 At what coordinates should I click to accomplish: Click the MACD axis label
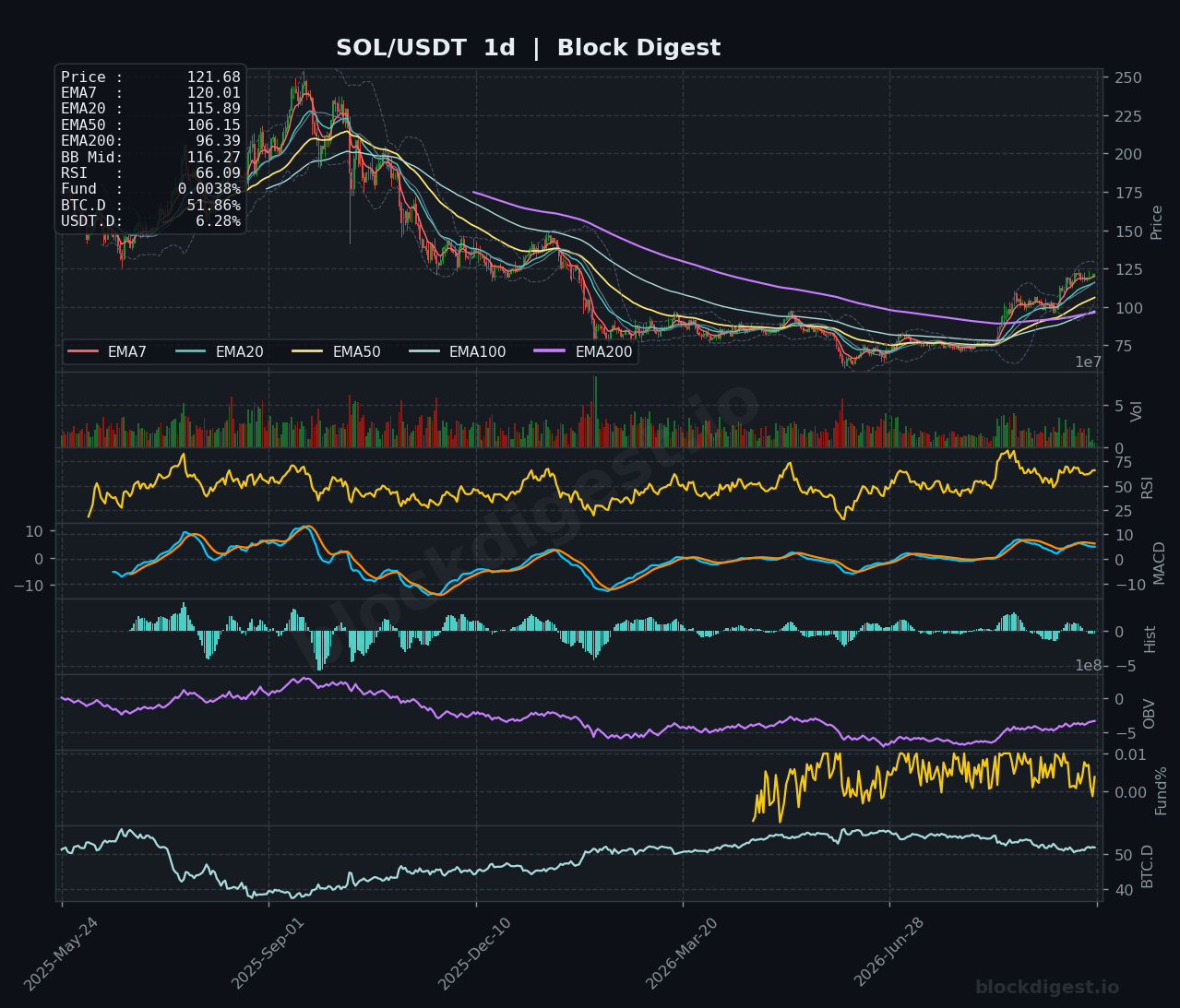[x=1160, y=563]
